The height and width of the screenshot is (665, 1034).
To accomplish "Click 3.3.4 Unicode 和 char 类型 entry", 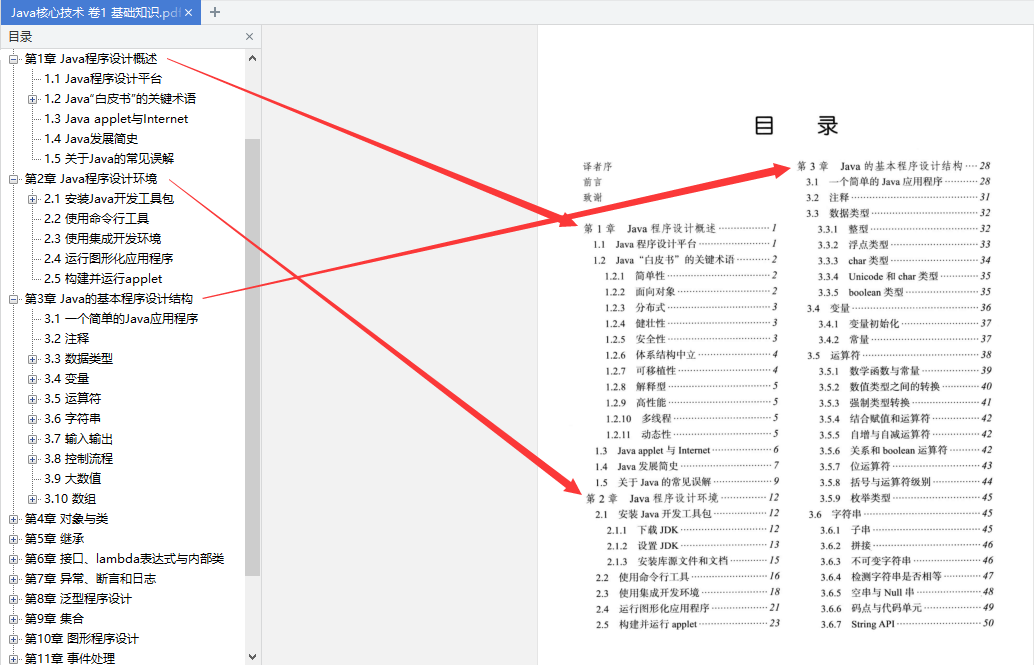I will pos(904,276).
